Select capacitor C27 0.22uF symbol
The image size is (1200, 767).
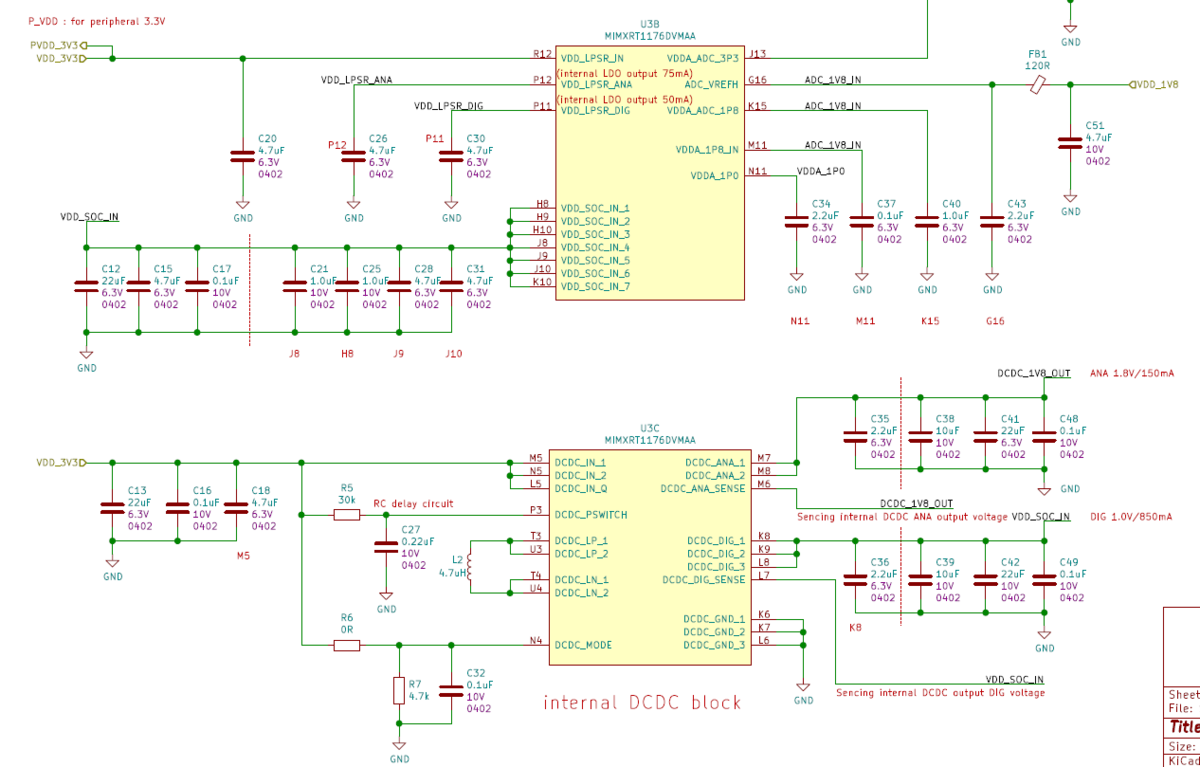[x=386, y=547]
